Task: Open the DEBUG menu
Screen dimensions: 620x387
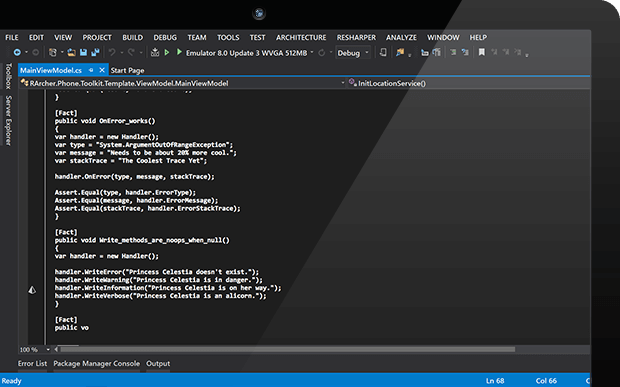Action: (x=165, y=38)
